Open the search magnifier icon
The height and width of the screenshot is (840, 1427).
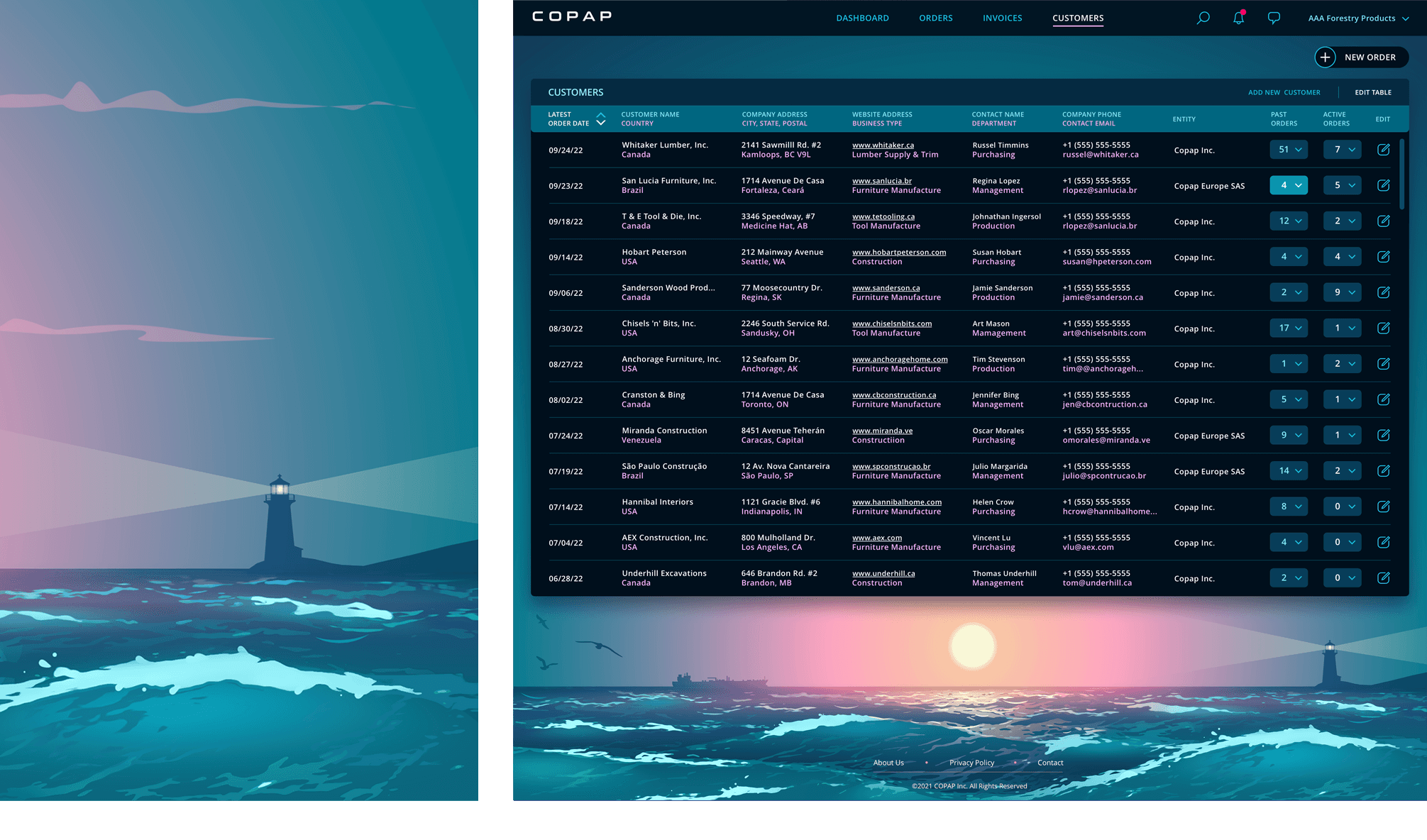(x=1203, y=18)
